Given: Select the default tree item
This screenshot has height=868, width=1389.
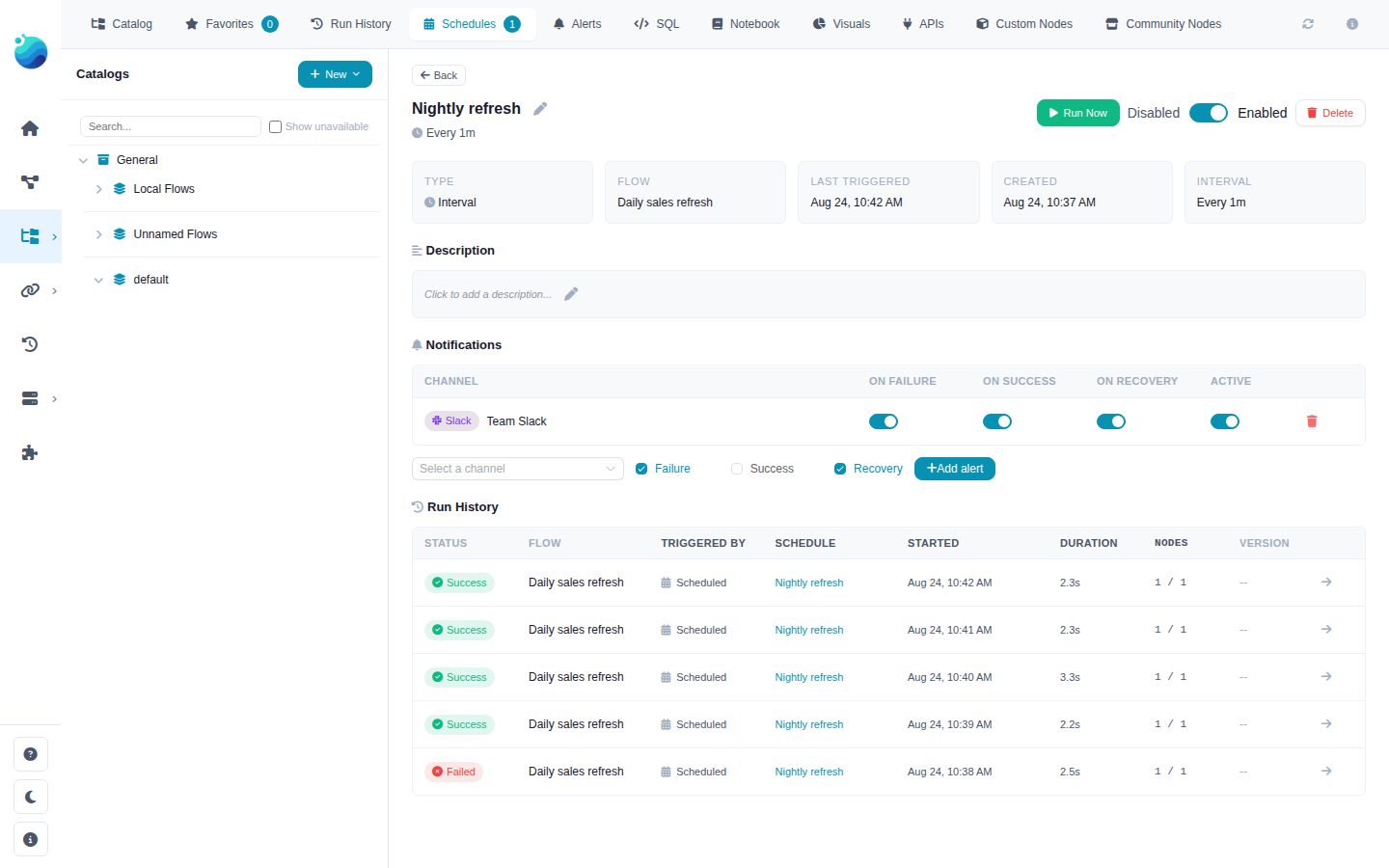Looking at the screenshot, I should 150,280.
